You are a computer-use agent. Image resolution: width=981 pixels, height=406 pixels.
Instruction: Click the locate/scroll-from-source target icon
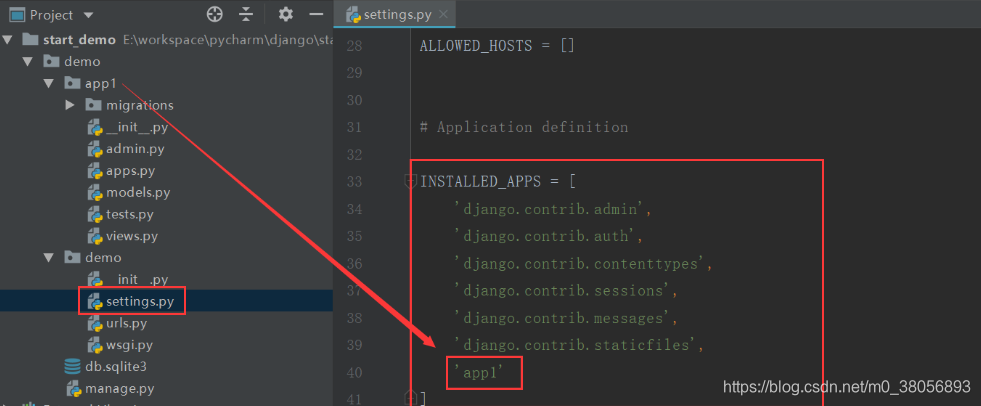(x=215, y=14)
